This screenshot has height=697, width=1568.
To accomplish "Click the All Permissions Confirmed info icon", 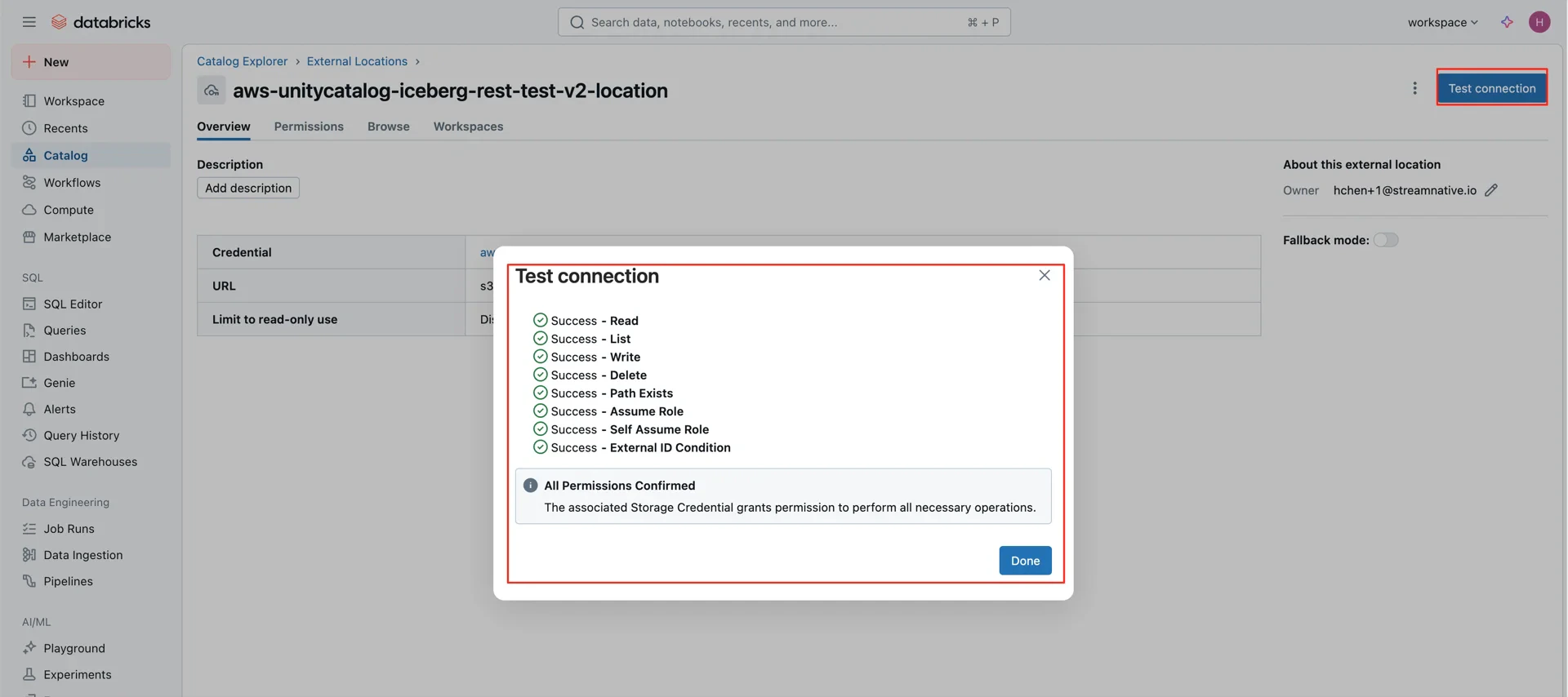I will click(531, 486).
